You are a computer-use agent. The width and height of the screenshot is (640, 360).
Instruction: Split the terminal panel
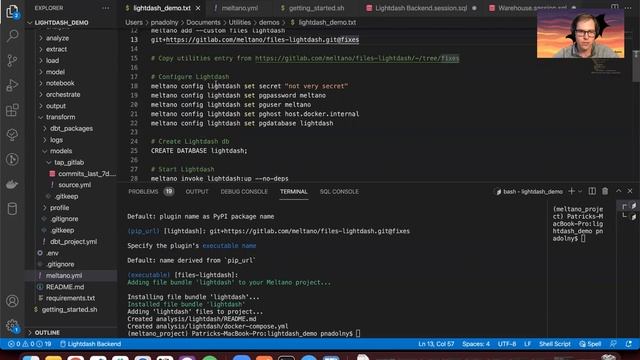tap(592, 191)
